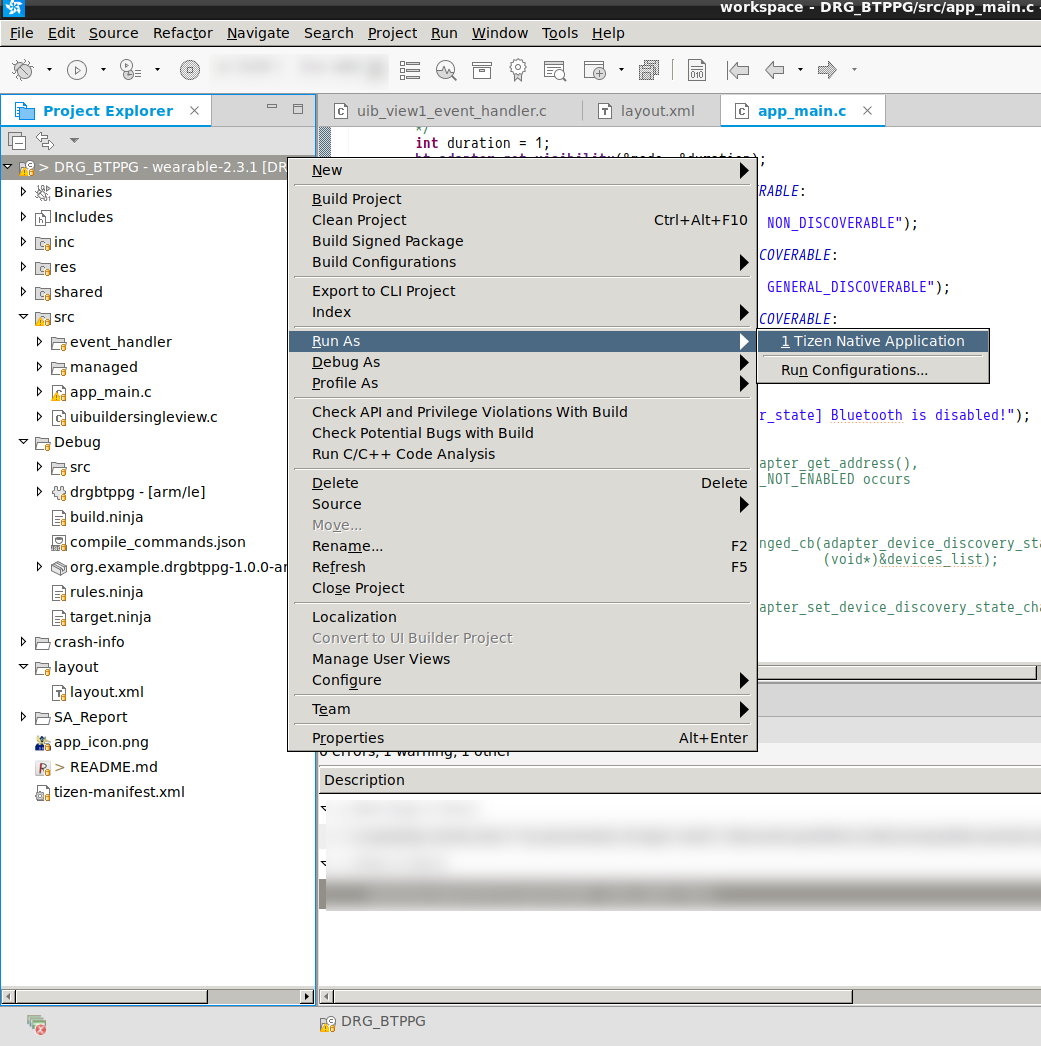
Task: Select Properties in the context menu
Action: pyautogui.click(x=522, y=738)
